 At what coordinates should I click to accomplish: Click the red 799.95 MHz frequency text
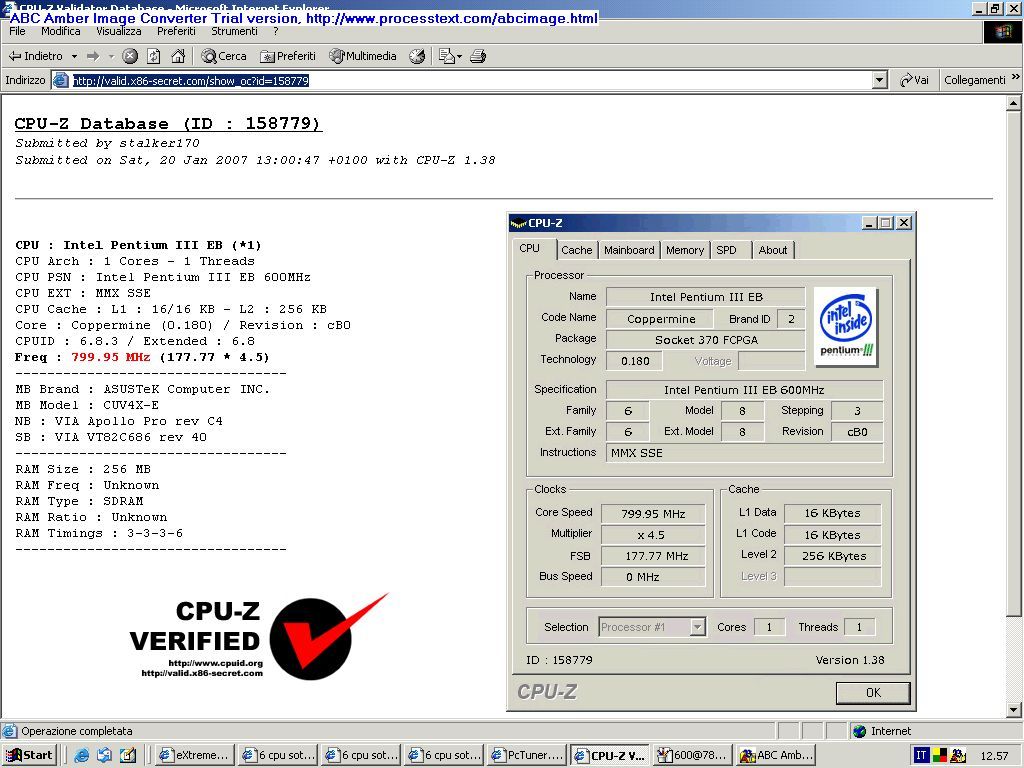click(110, 357)
